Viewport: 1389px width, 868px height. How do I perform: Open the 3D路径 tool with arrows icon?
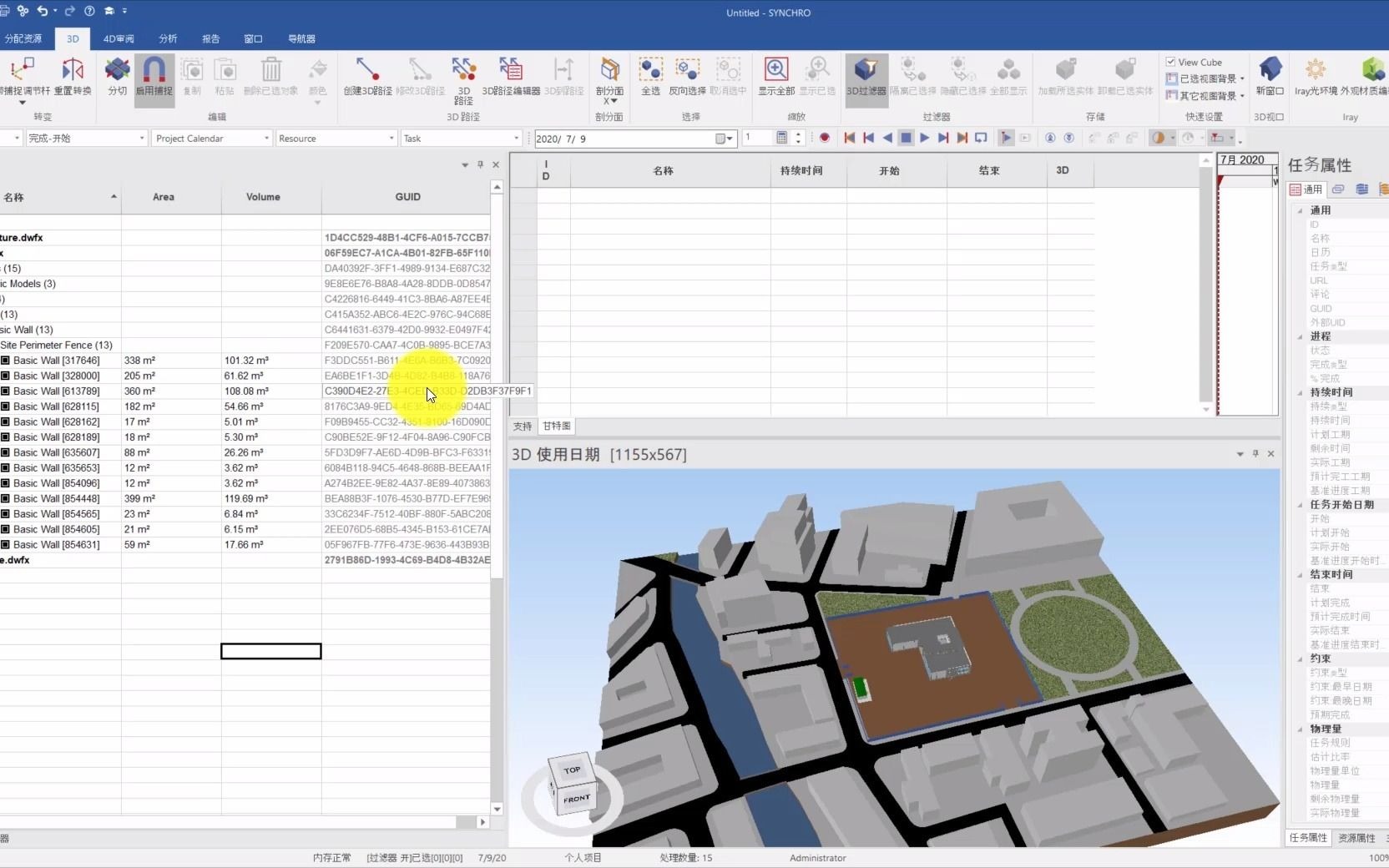[x=463, y=80]
